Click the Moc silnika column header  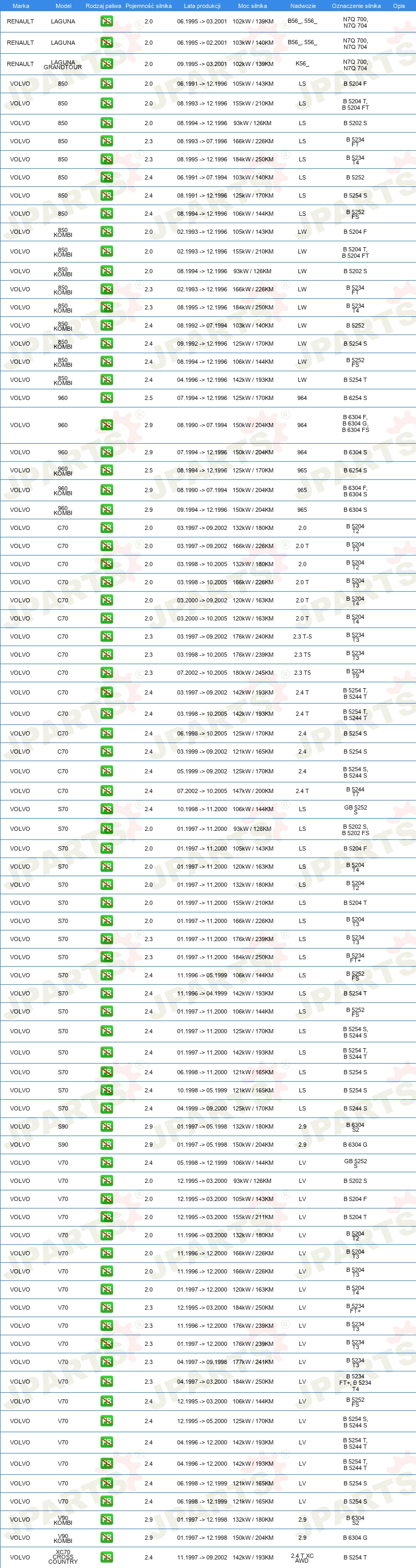coord(252,5)
